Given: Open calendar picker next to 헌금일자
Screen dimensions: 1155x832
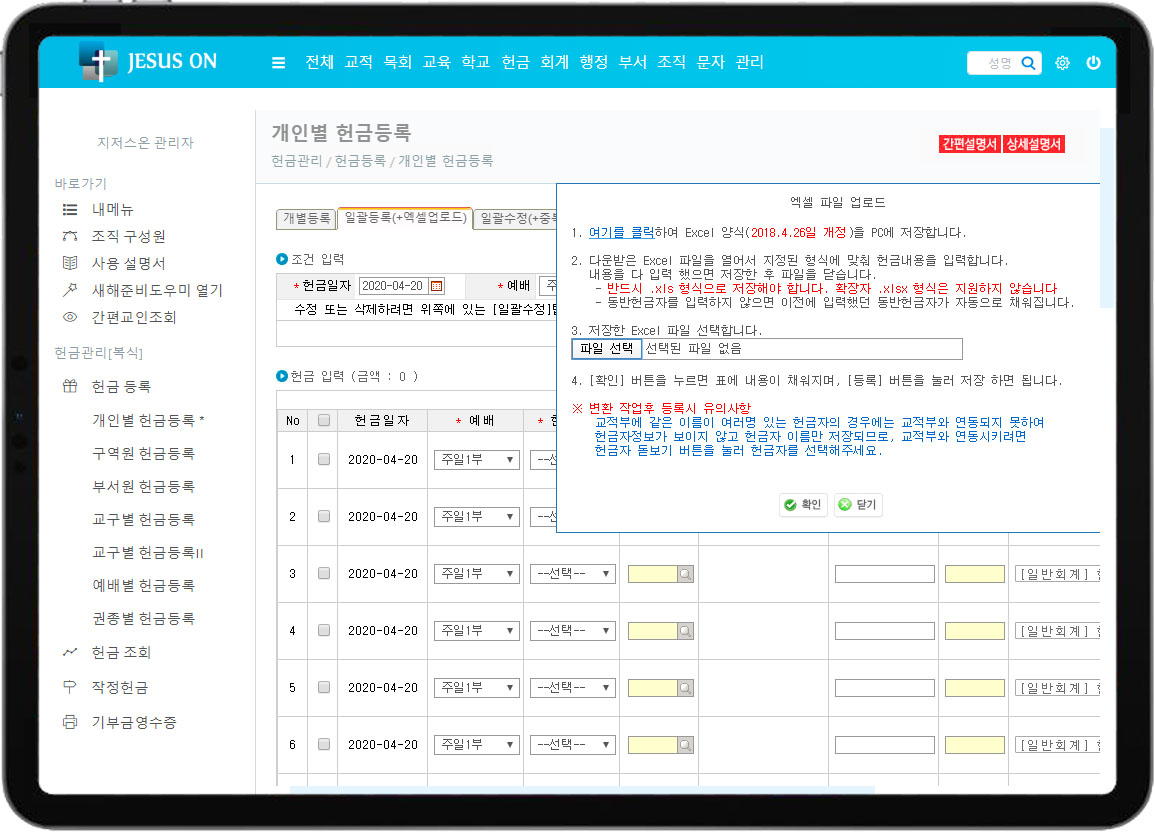Looking at the screenshot, I should 436,286.
